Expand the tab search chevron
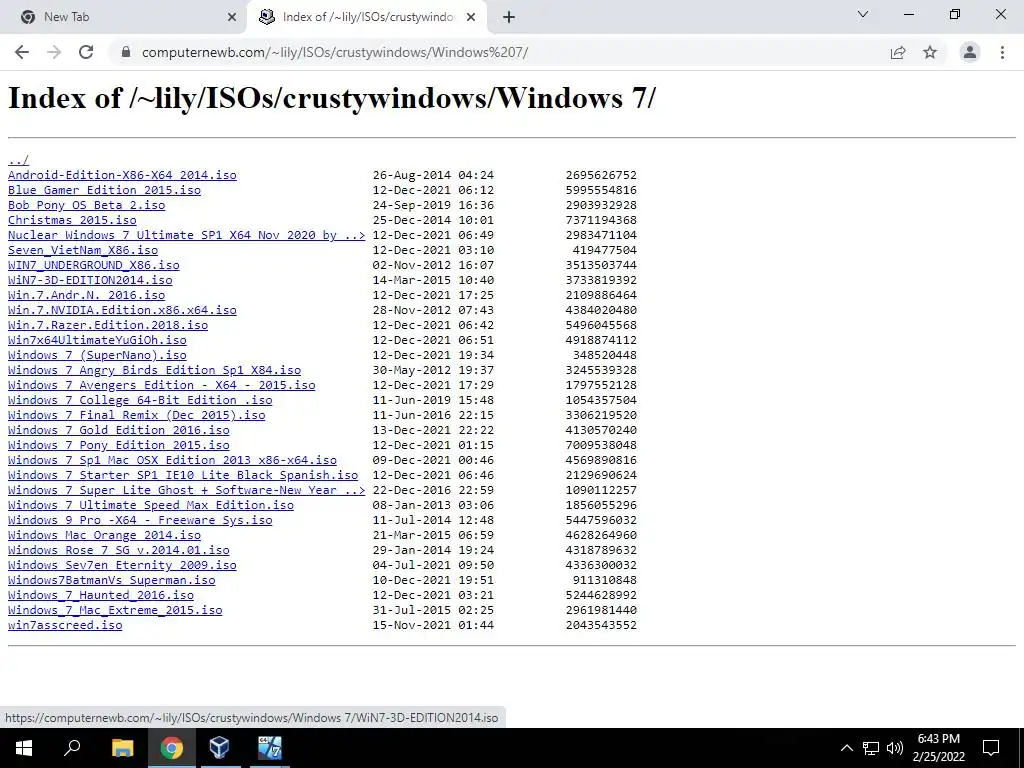The width and height of the screenshot is (1024, 768). click(863, 14)
